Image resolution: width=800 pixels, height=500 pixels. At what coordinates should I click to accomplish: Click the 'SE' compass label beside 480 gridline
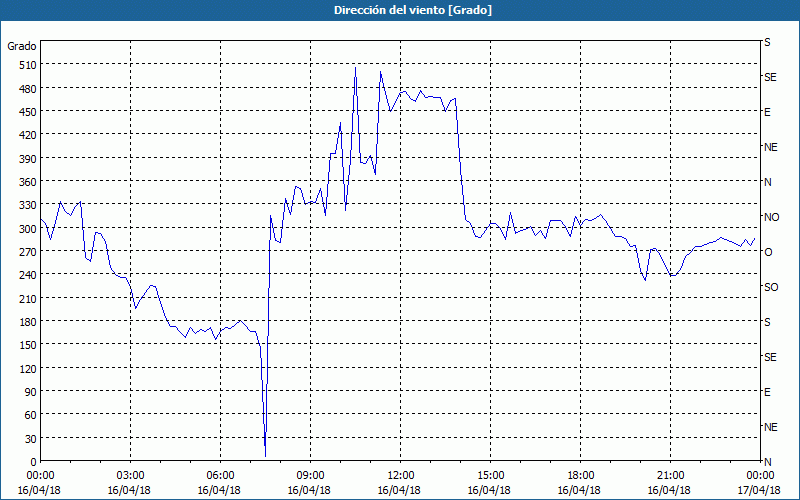tap(770, 77)
